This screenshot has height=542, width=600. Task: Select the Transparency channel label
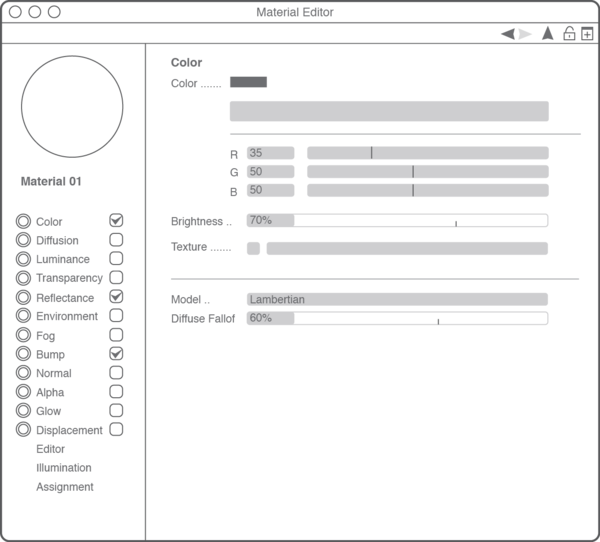click(x=69, y=278)
